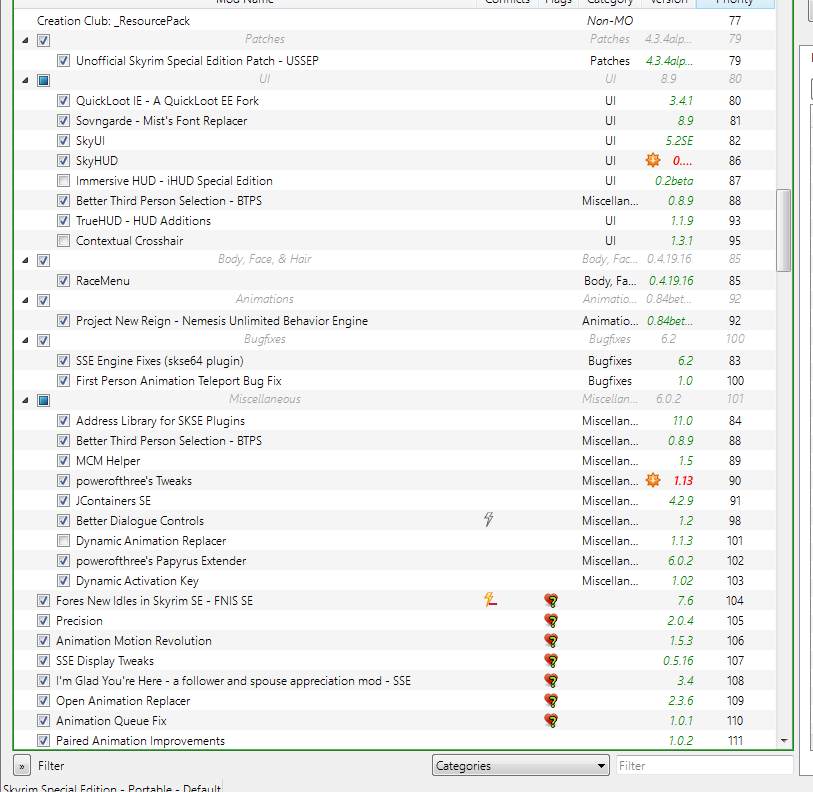The width and height of the screenshot is (813, 792).
Task: Toggle the TrueHUD - HUD Additions checkbox
Action: pos(63,220)
